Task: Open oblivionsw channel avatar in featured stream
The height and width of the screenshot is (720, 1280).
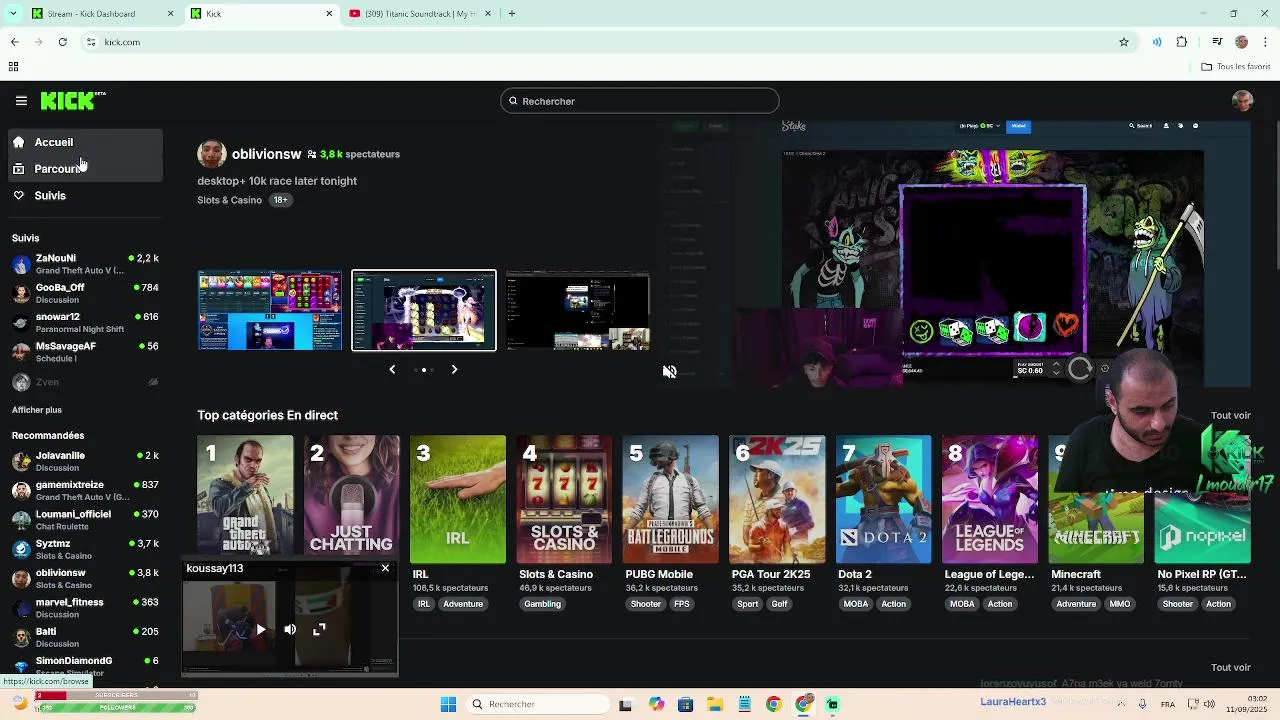Action: click(211, 154)
